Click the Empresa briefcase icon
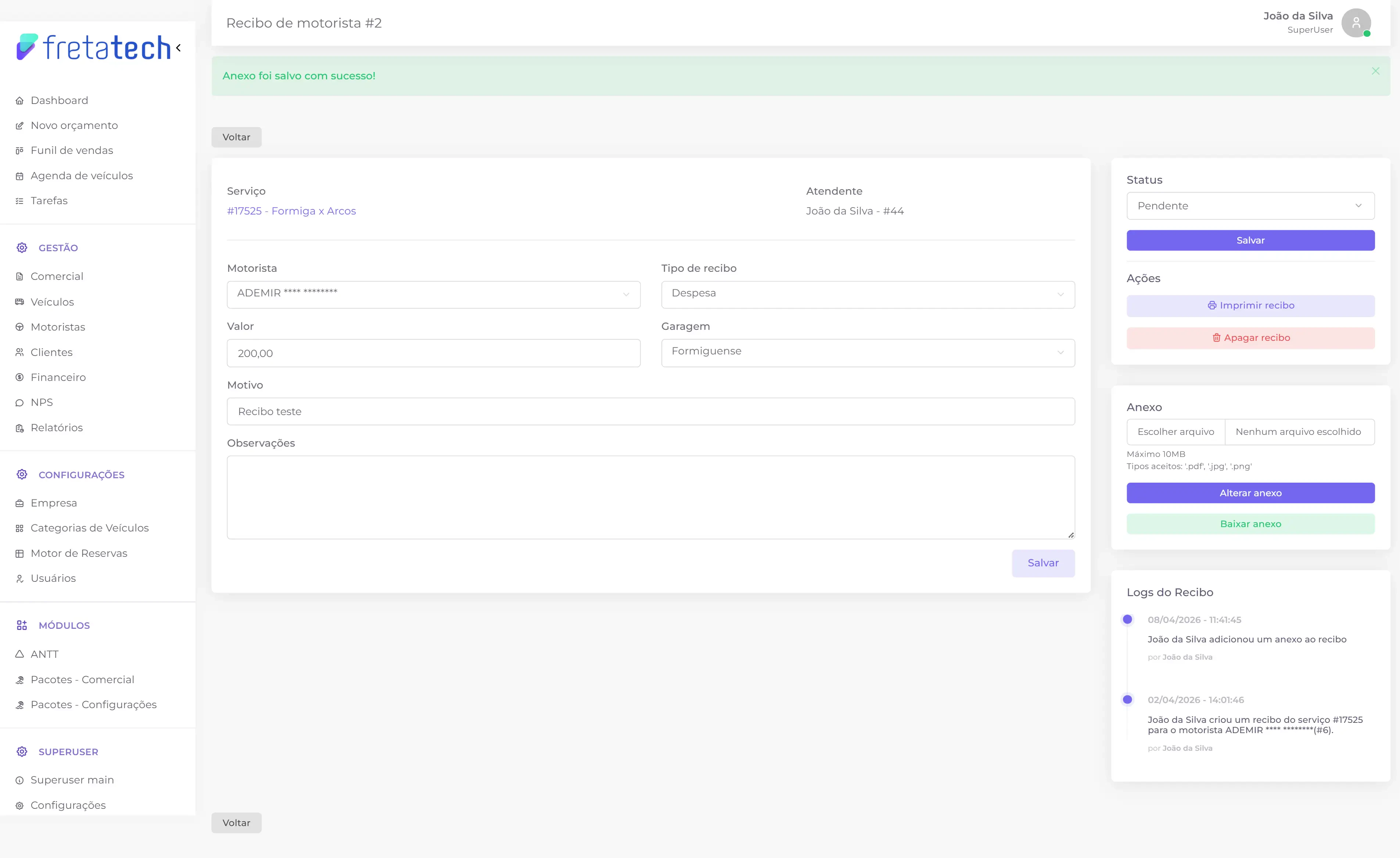The width and height of the screenshot is (1400, 858). [19, 503]
